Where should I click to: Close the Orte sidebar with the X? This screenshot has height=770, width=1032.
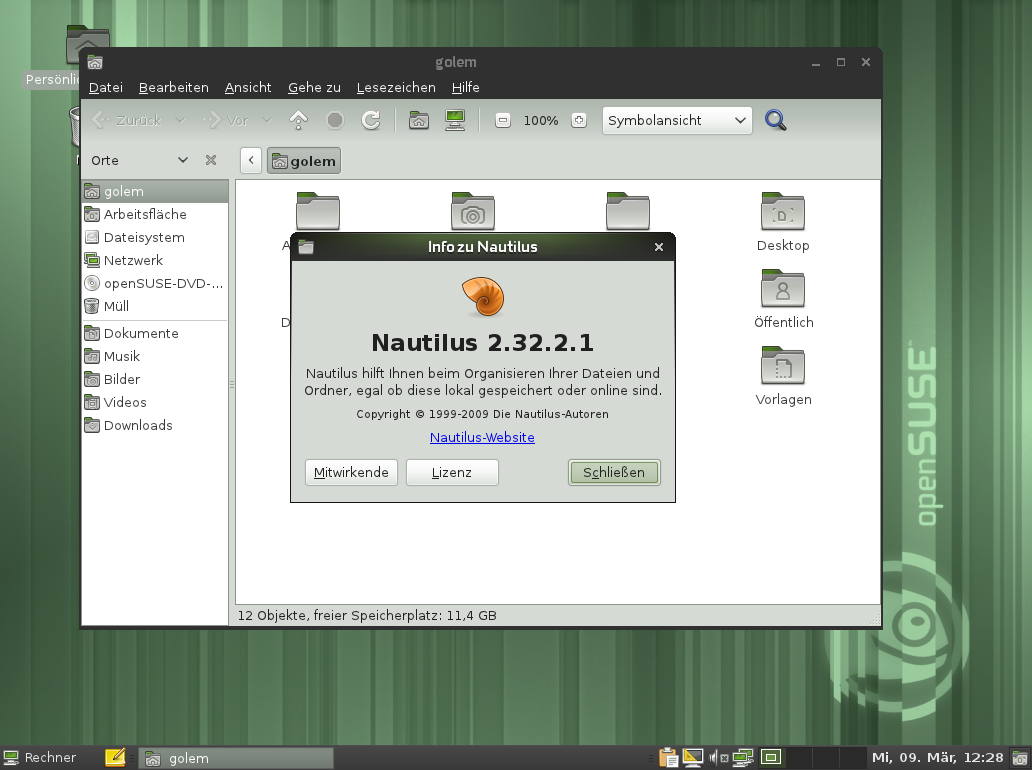point(210,159)
